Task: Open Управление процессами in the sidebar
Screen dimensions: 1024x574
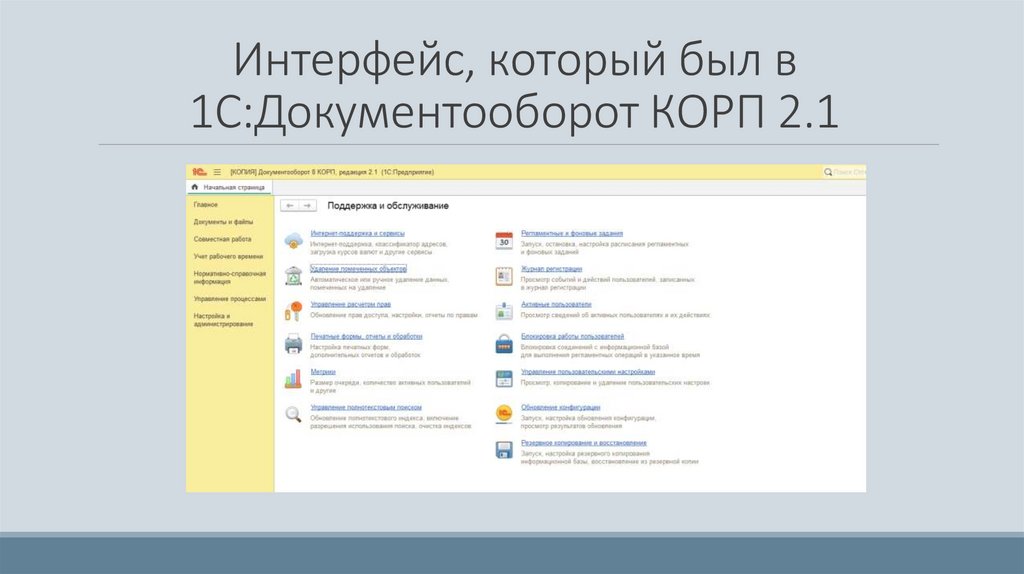Action: pyautogui.click(x=230, y=298)
